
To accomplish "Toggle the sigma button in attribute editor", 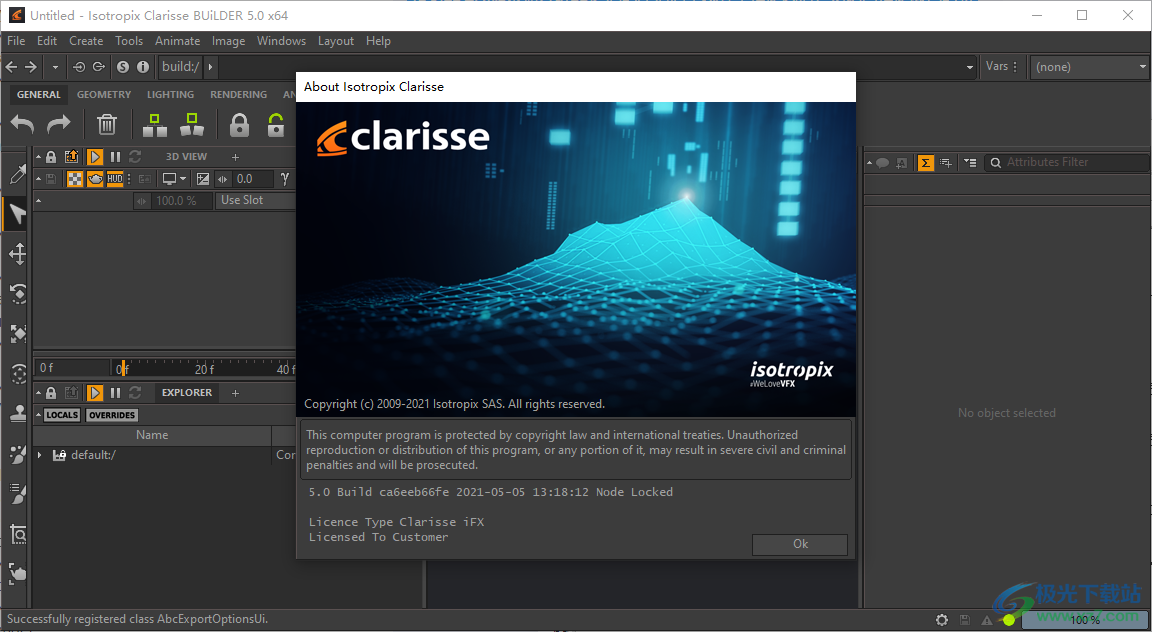I will click(926, 162).
